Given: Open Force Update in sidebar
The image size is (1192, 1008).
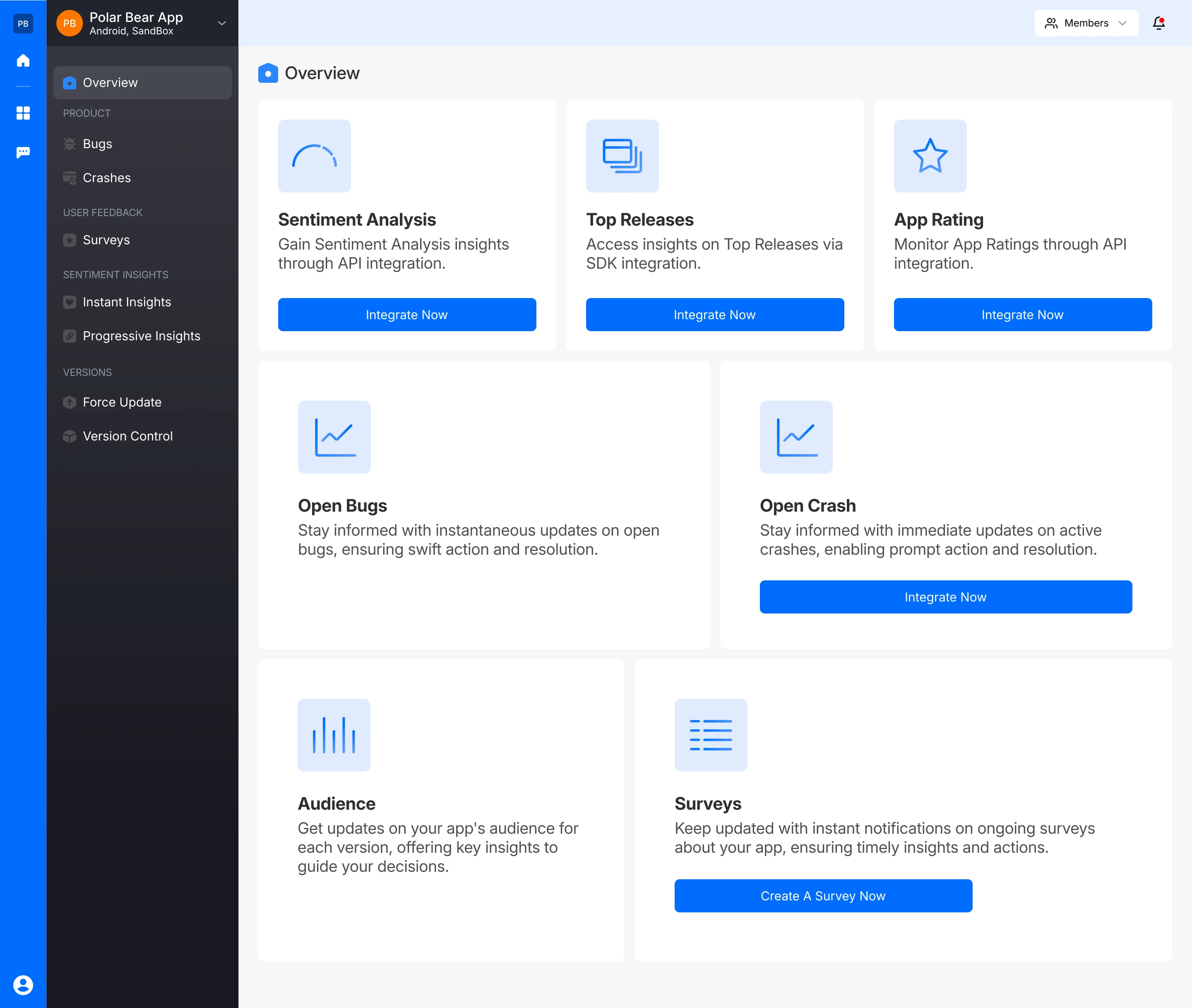Looking at the screenshot, I should [122, 402].
